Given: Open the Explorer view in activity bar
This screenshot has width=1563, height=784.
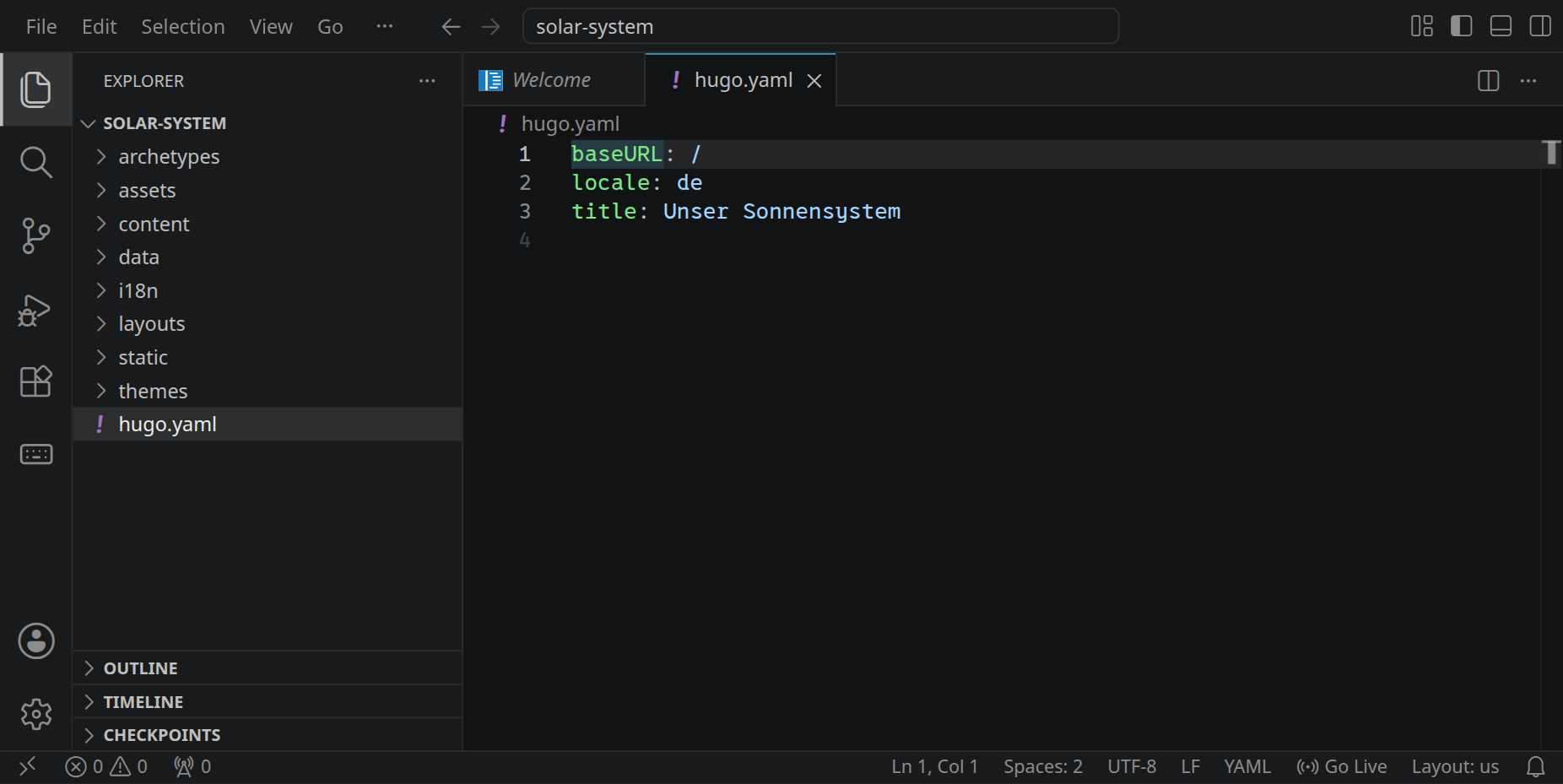Looking at the screenshot, I should tap(35, 89).
